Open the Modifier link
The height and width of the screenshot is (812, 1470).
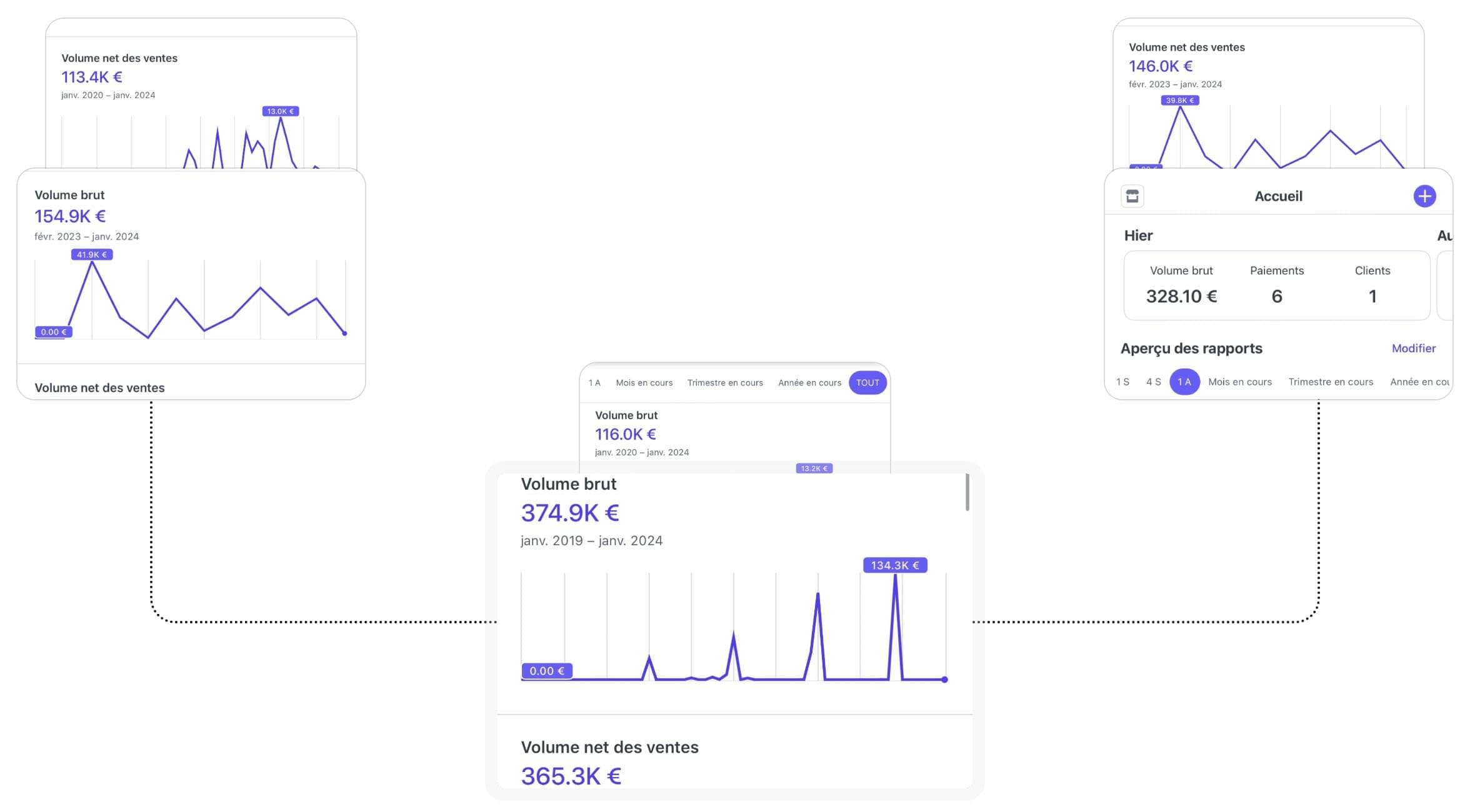pos(1413,349)
